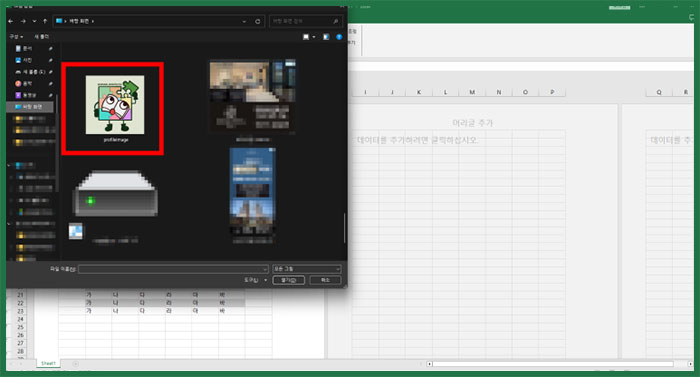The width and height of the screenshot is (700, 377).
Task: Select column header M in Excel
Action: point(472,92)
